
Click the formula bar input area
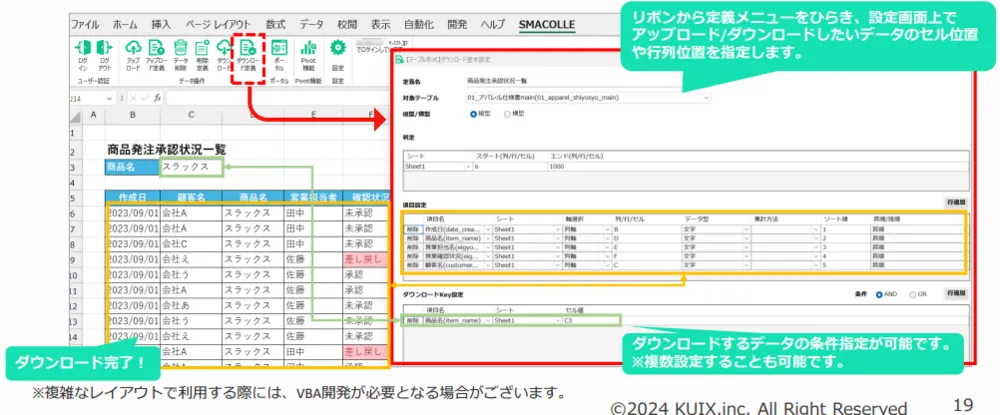point(277,99)
